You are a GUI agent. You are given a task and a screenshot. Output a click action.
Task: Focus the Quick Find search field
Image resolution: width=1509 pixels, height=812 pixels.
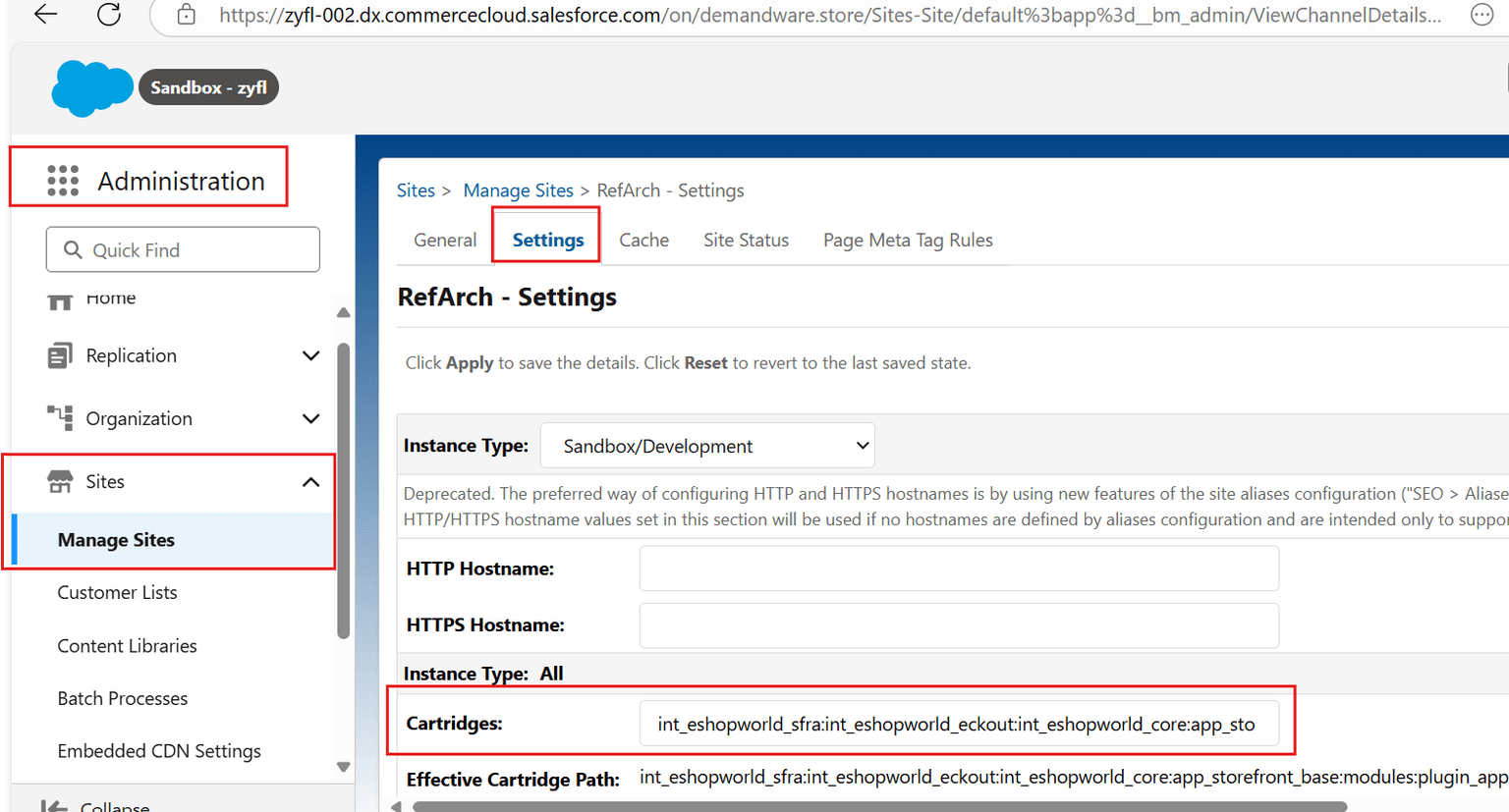tap(183, 249)
